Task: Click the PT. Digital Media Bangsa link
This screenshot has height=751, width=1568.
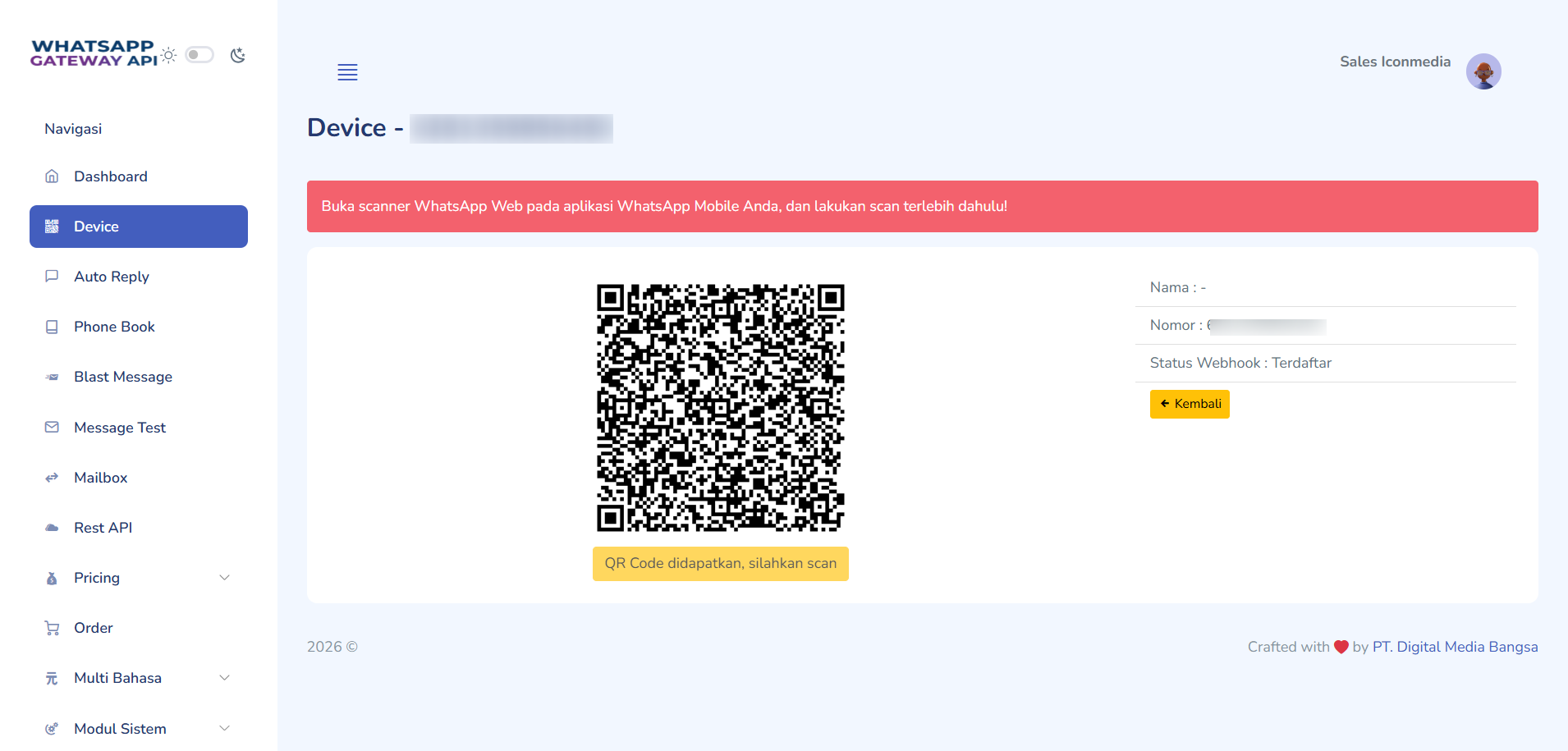Action: pos(1455,647)
